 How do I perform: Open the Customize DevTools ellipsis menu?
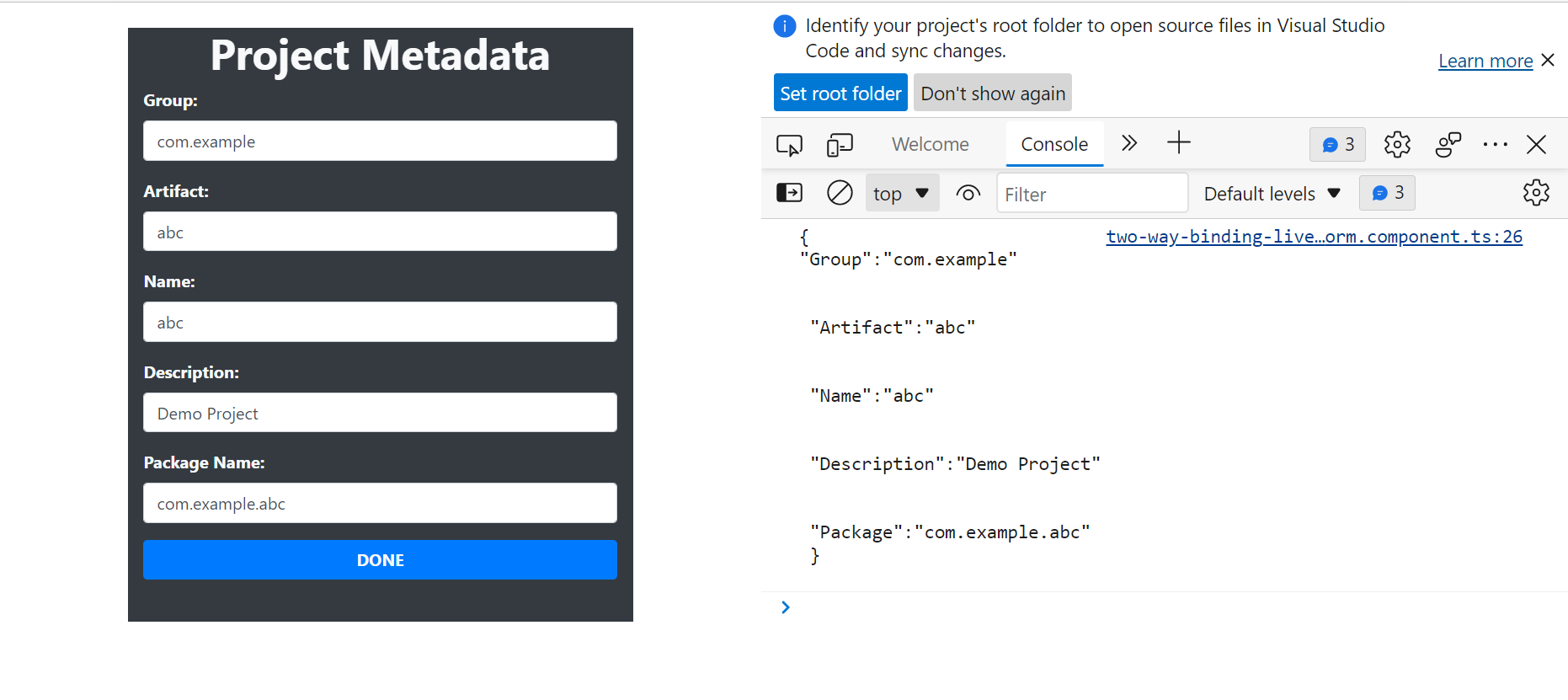tap(1496, 144)
